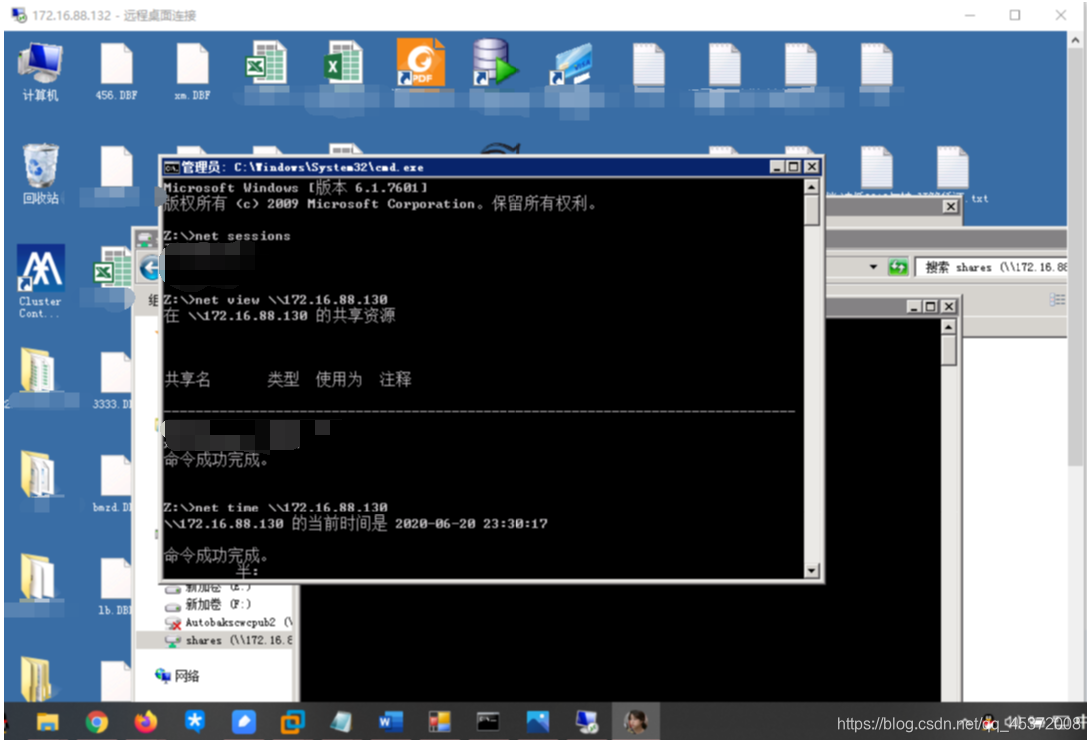
Task: Open VMware Workstation from taskbar
Action: click(x=292, y=723)
